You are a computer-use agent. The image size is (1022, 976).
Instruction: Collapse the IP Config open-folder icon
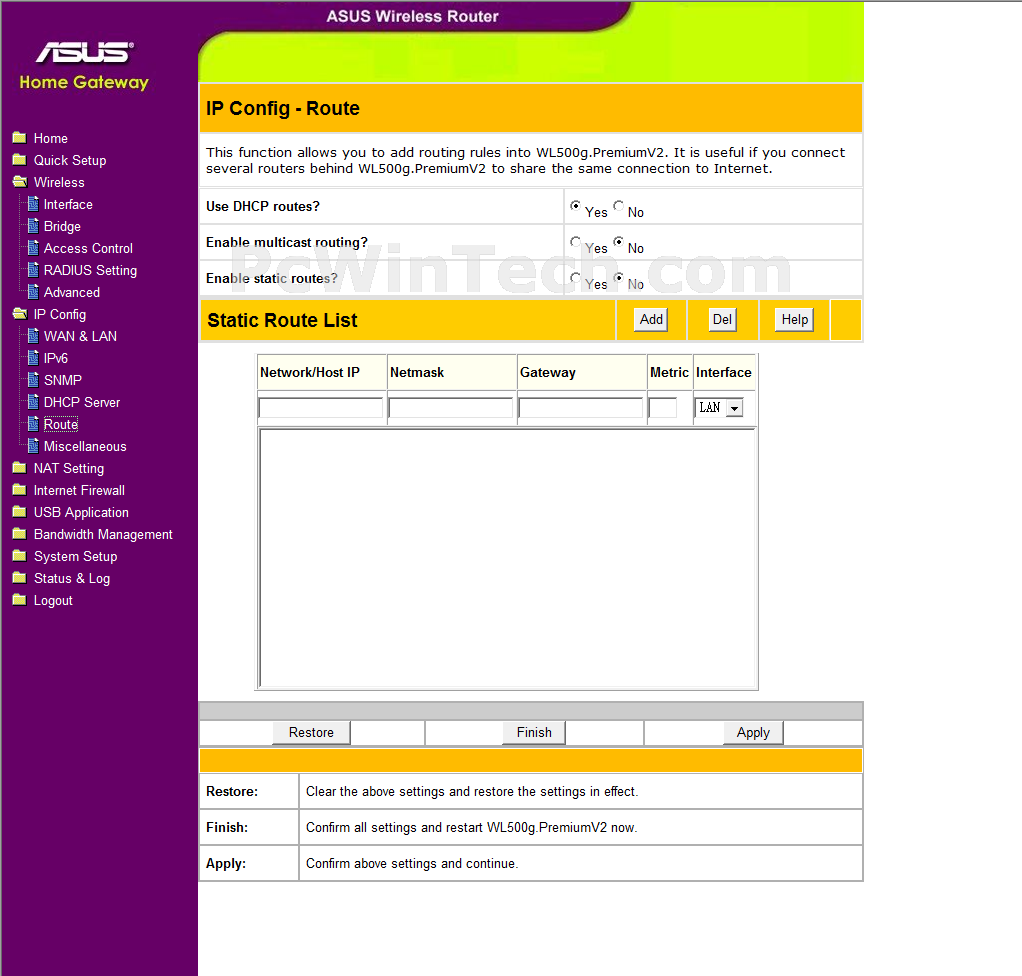point(20,314)
